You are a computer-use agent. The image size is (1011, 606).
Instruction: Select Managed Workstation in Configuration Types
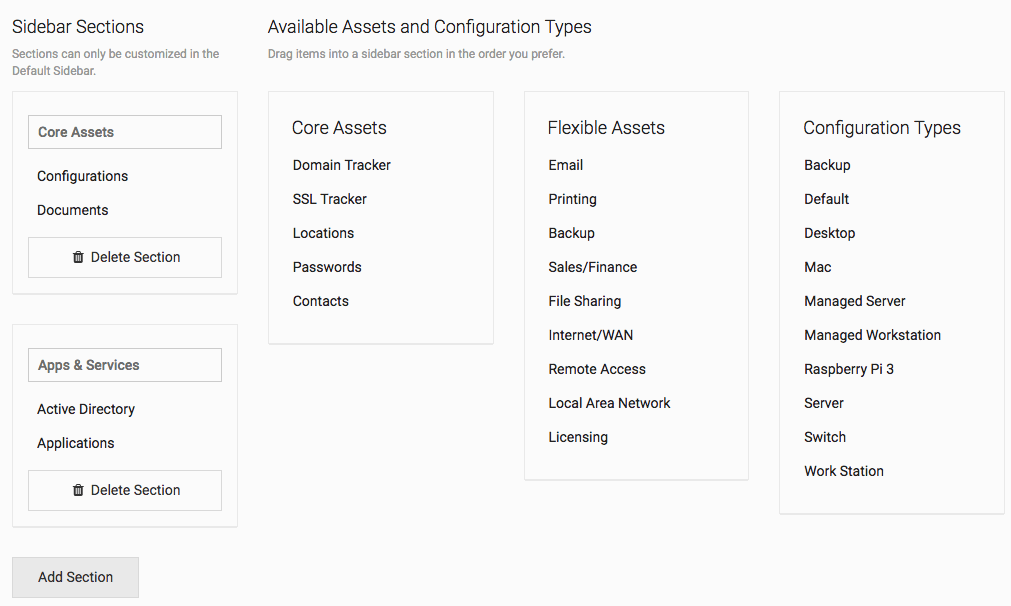point(872,335)
